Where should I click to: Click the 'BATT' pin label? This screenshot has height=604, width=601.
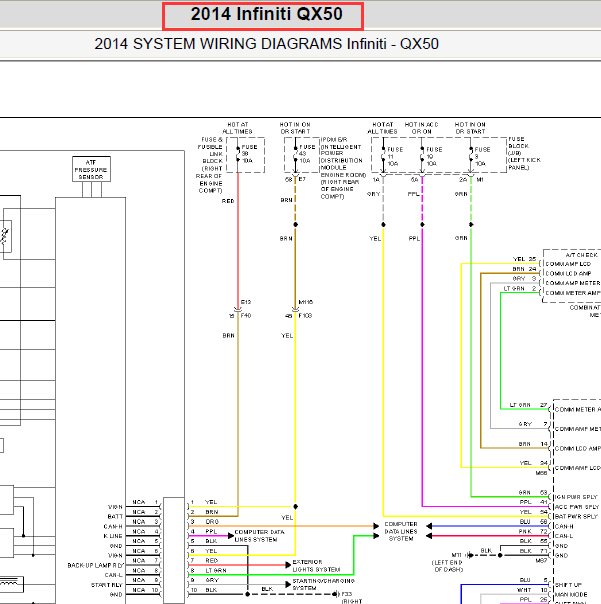pyautogui.click(x=115, y=517)
